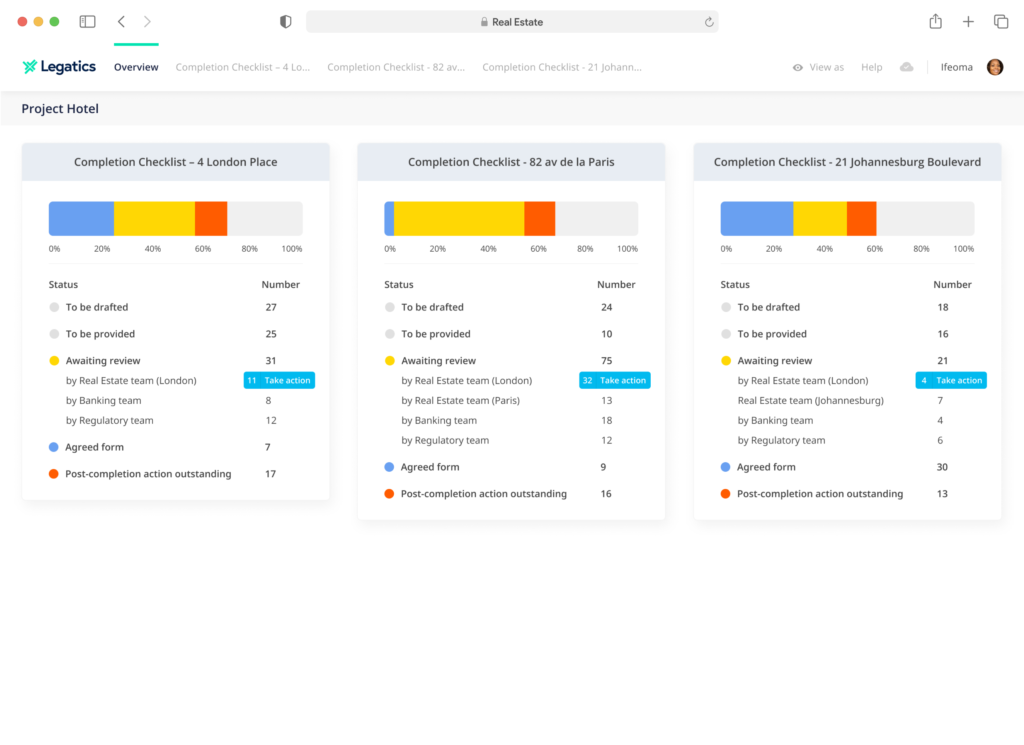Switch to the Overview tab
The image size is (1024, 745).
136,67
